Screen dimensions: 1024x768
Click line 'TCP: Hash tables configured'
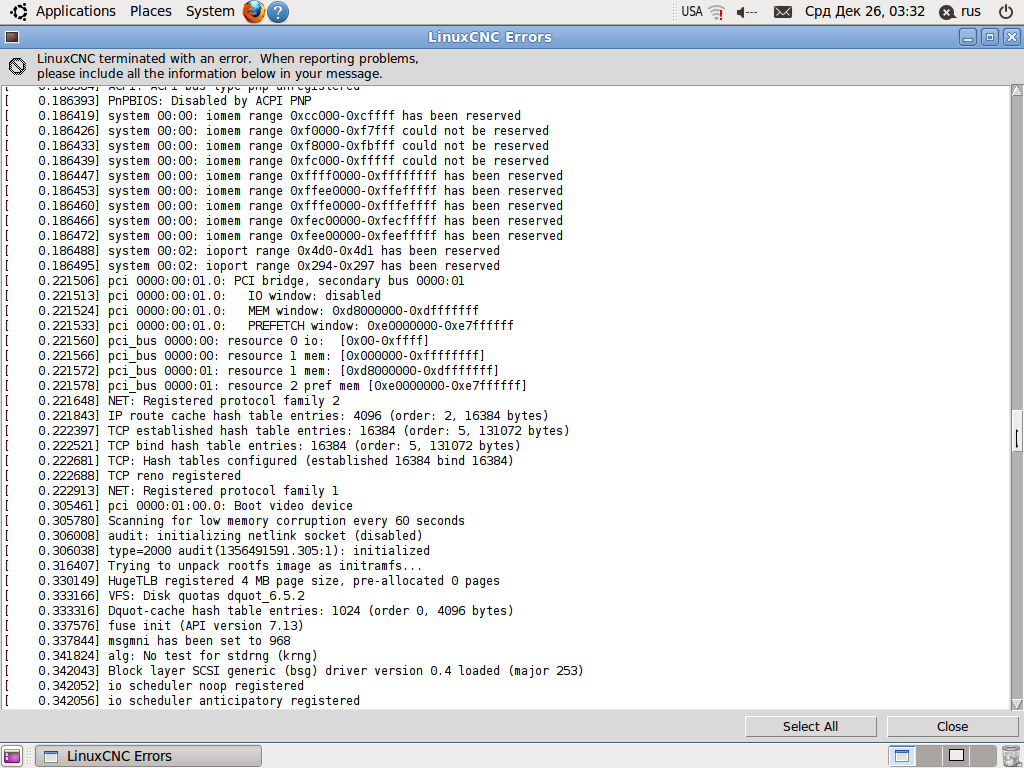[202, 461]
